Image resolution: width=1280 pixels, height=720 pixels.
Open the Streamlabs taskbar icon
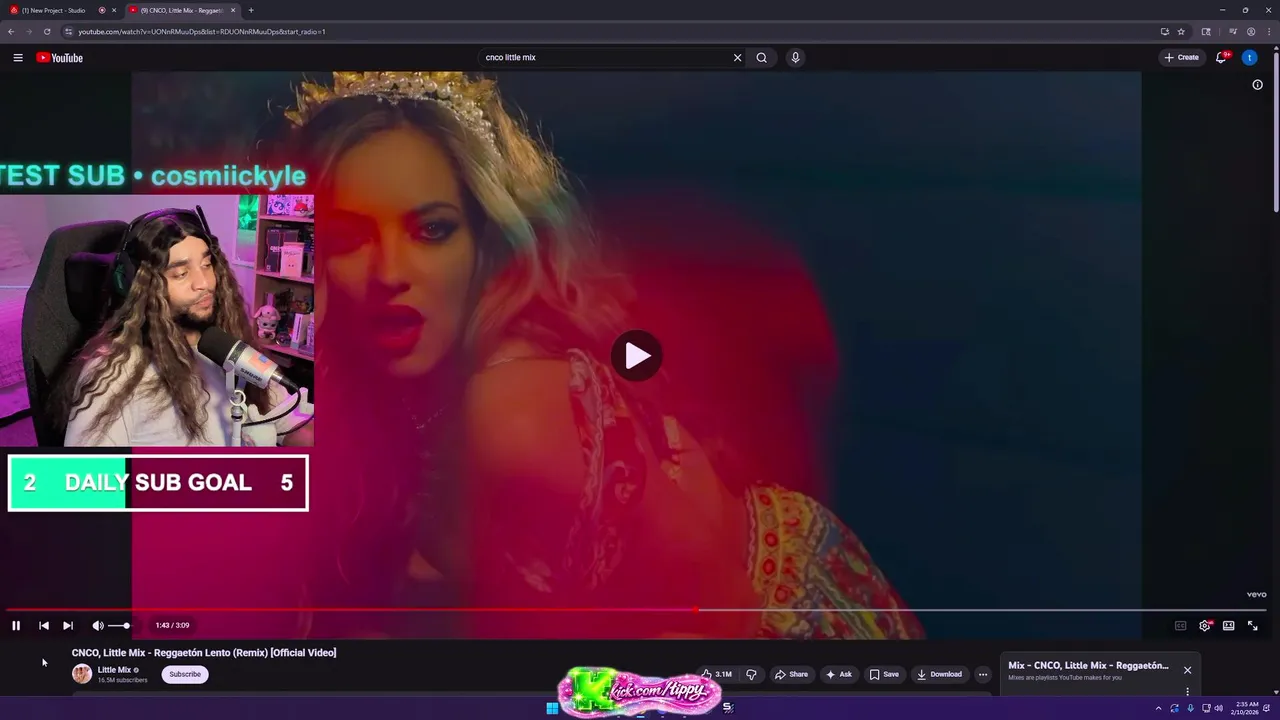click(728, 708)
